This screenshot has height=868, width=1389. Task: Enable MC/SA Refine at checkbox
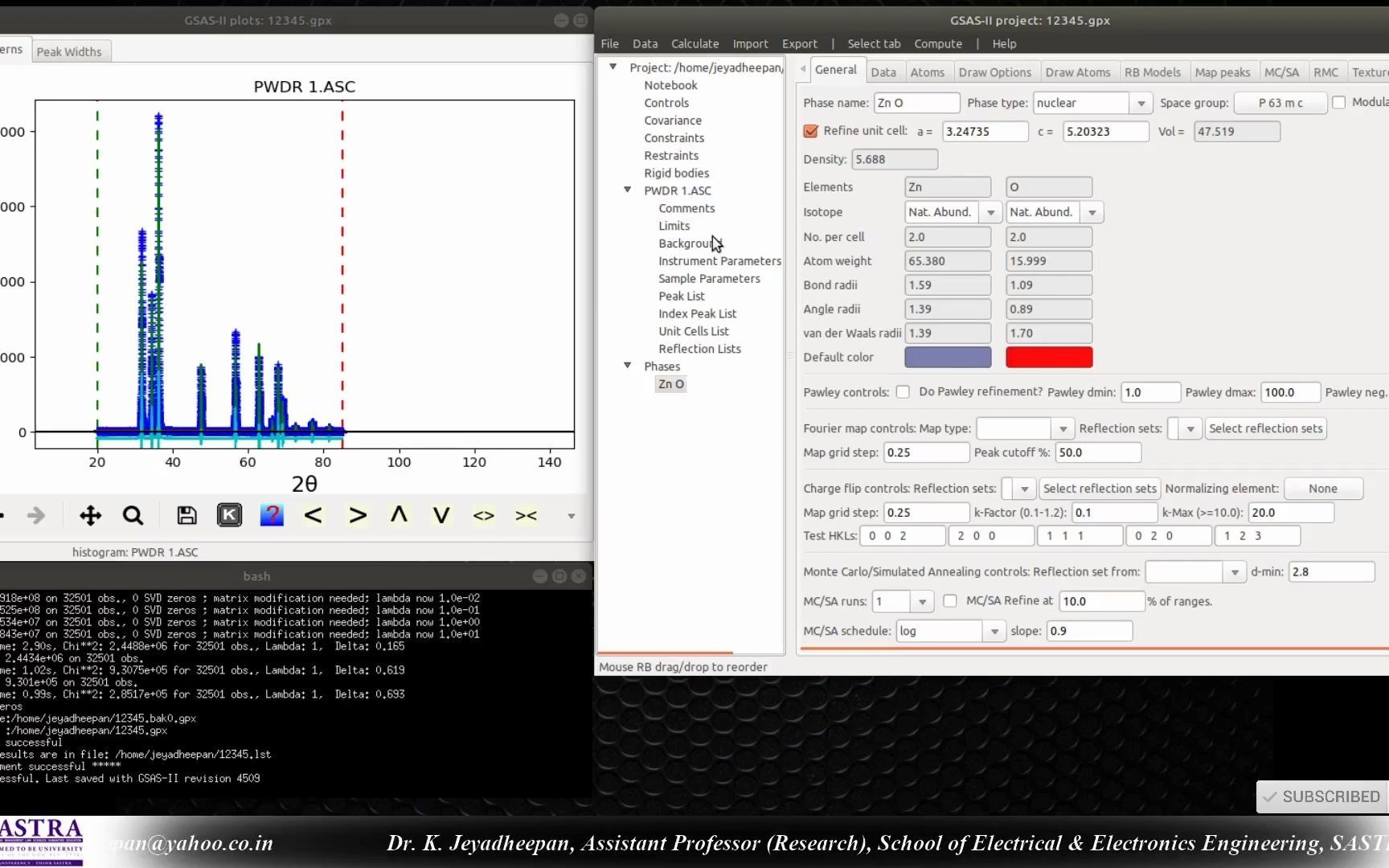[x=949, y=600]
